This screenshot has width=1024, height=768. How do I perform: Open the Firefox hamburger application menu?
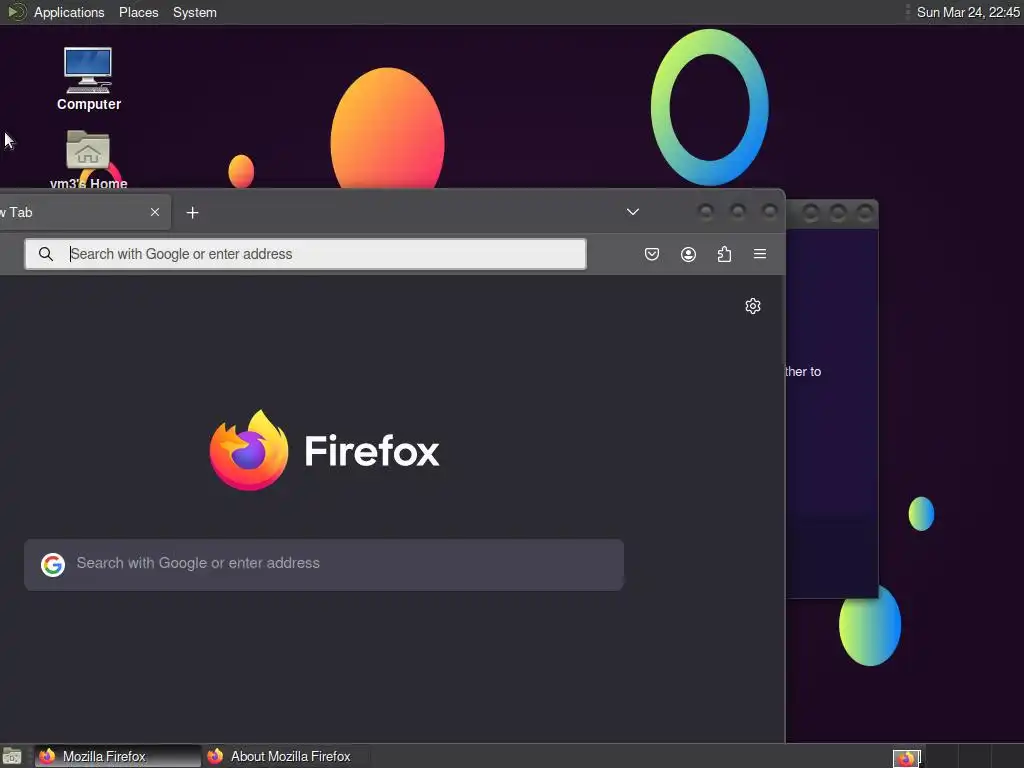pos(760,253)
